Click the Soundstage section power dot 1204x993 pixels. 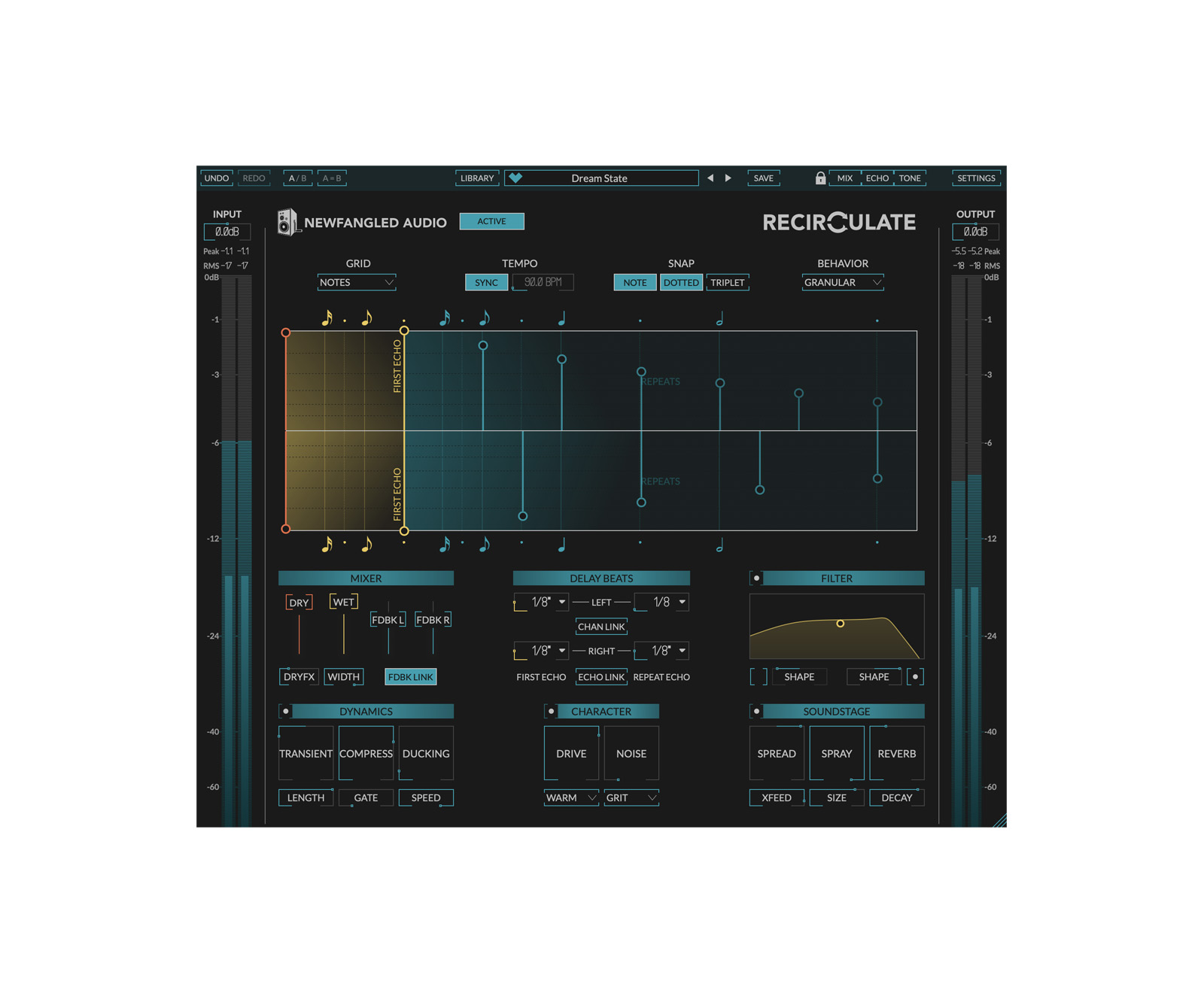point(756,712)
